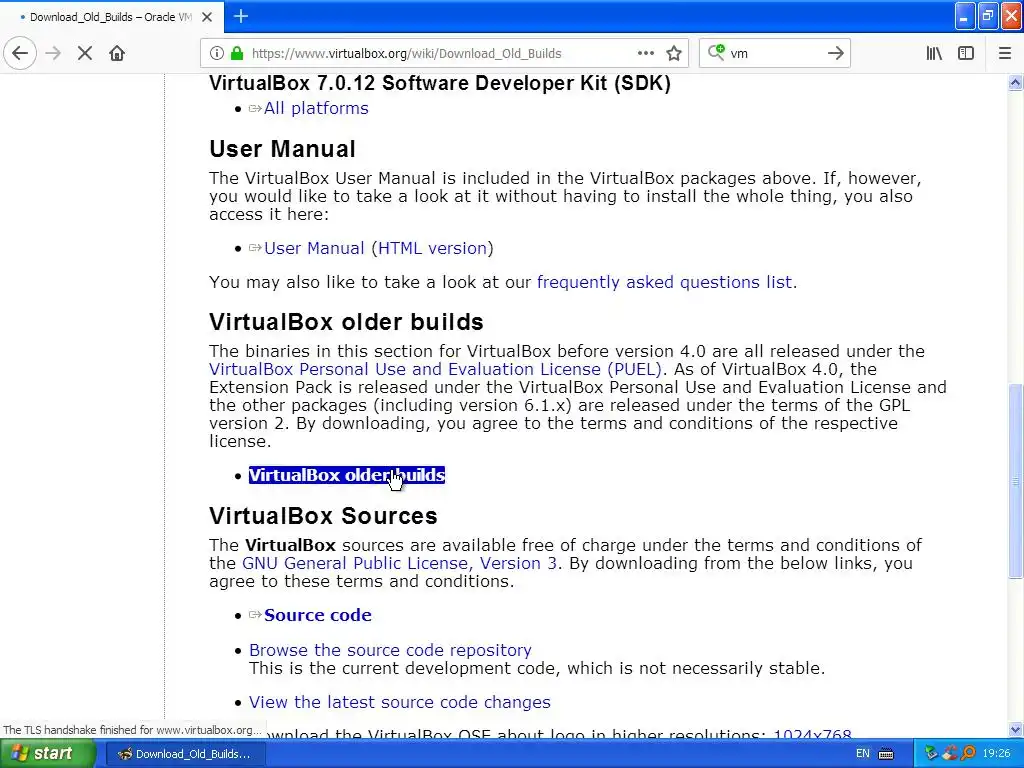Click the middle system tray icon
This screenshot has width=1024, height=768.
click(x=950, y=754)
